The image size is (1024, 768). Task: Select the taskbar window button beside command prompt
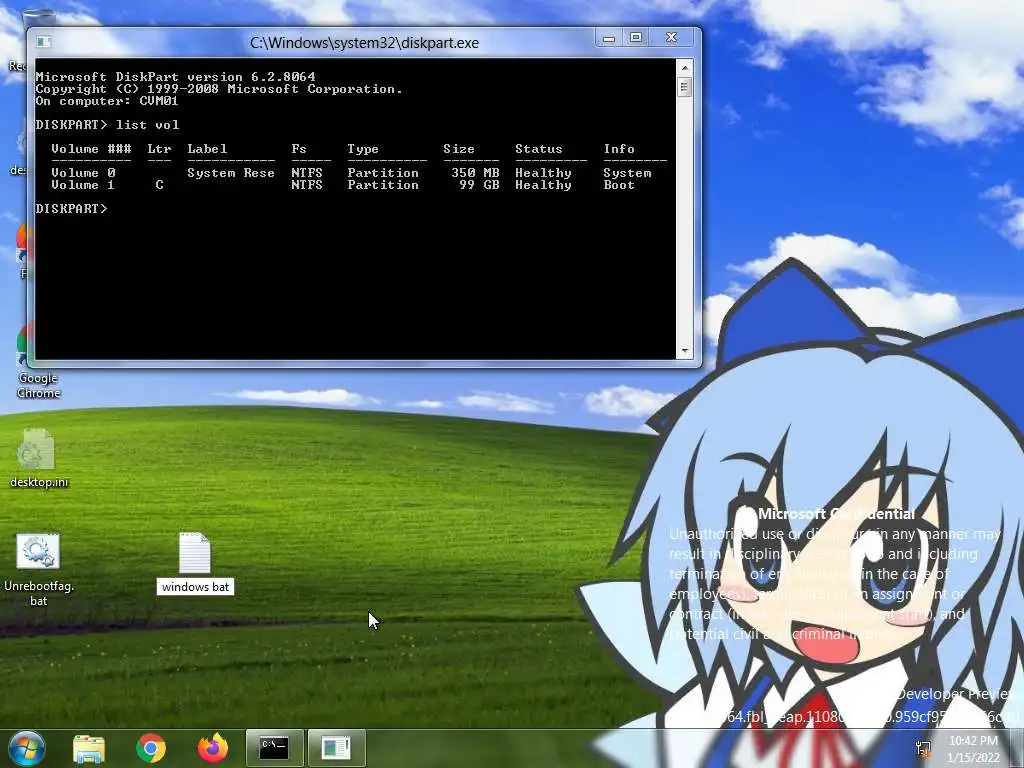(336, 748)
